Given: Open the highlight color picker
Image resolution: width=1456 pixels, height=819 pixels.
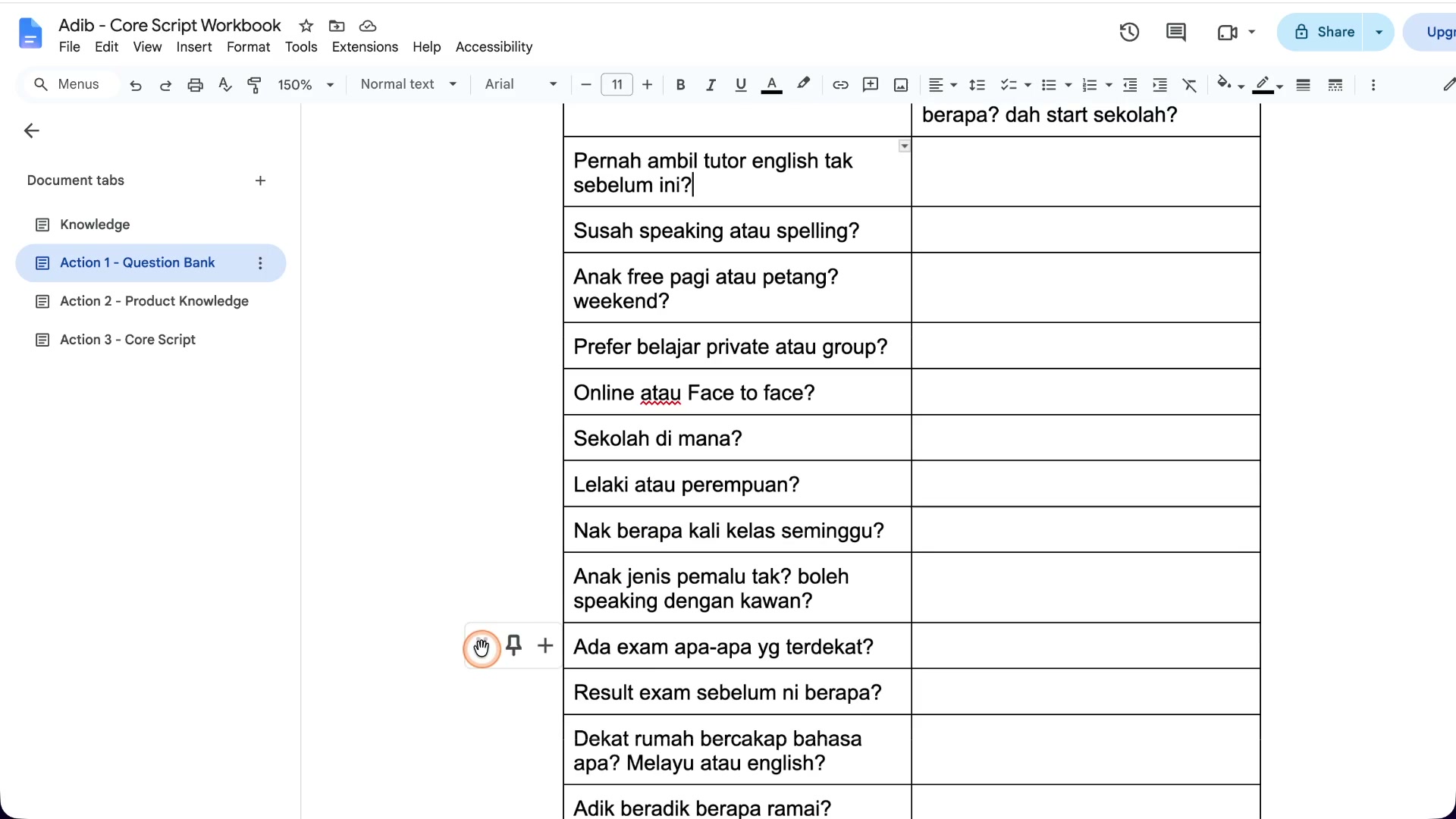Looking at the screenshot, I should click(x=803, y=84).
